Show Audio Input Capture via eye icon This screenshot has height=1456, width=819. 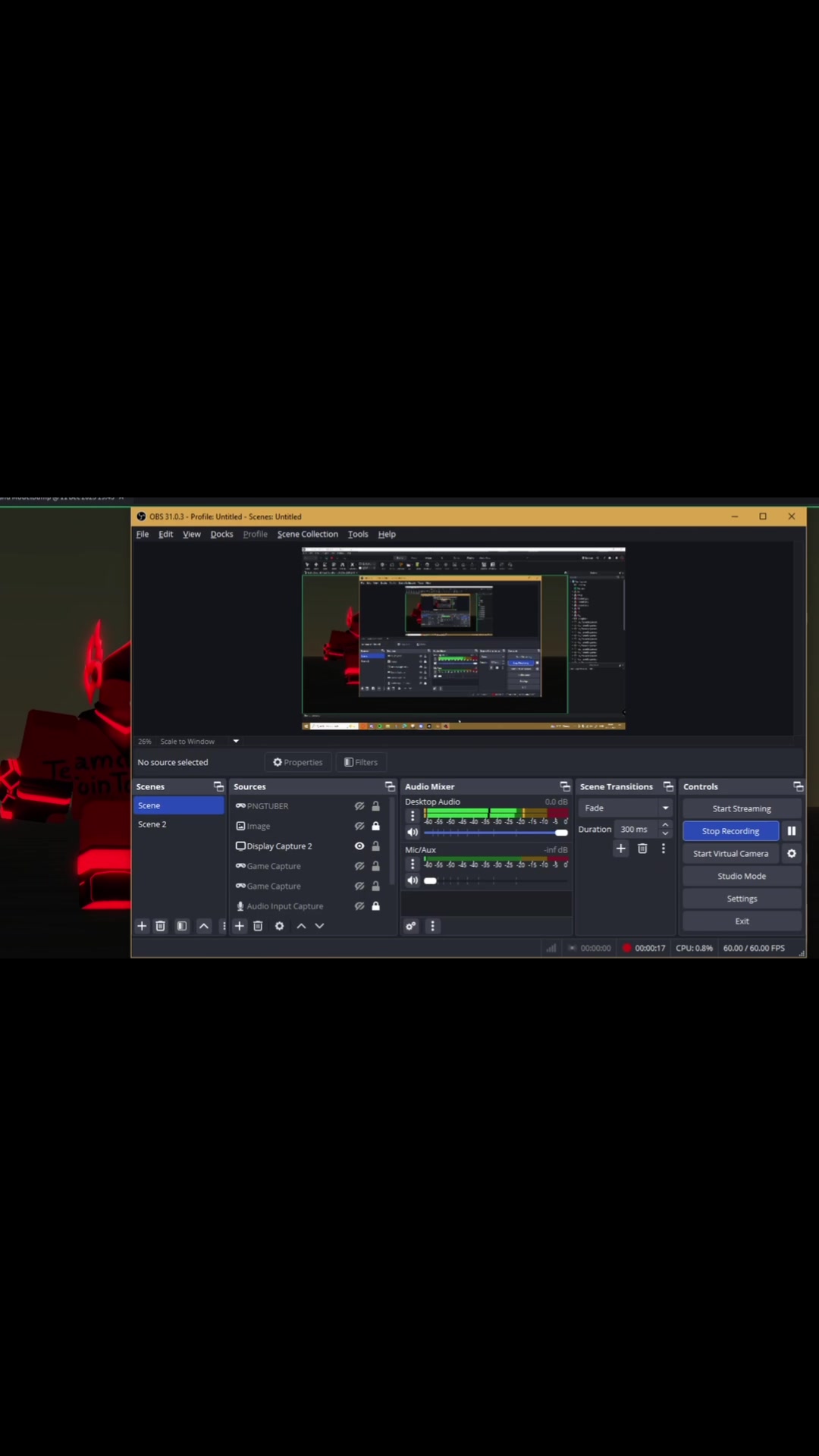[x=359, y=906]
